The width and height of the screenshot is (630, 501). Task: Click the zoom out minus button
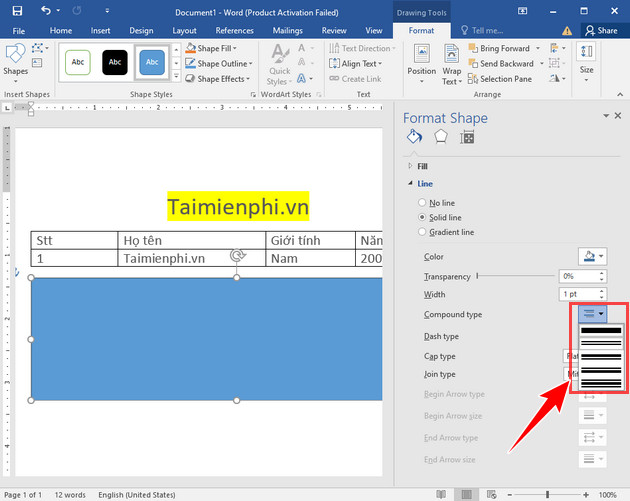509,495
